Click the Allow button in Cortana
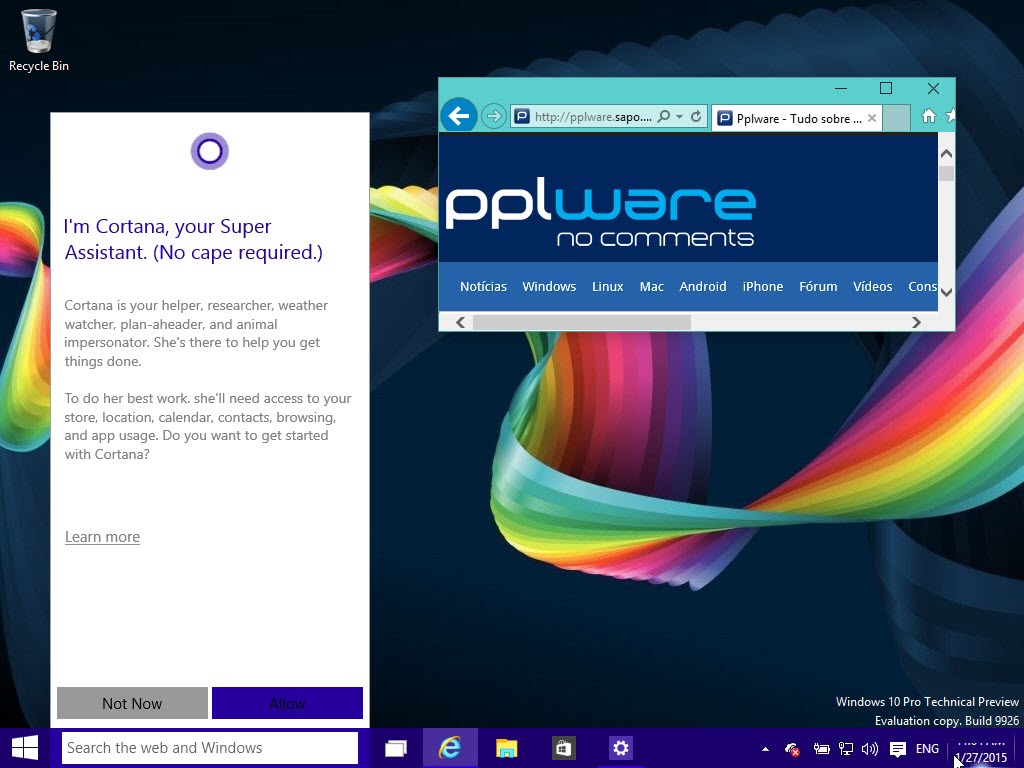This screenshot has width=1024, height=768. (287, 703)
